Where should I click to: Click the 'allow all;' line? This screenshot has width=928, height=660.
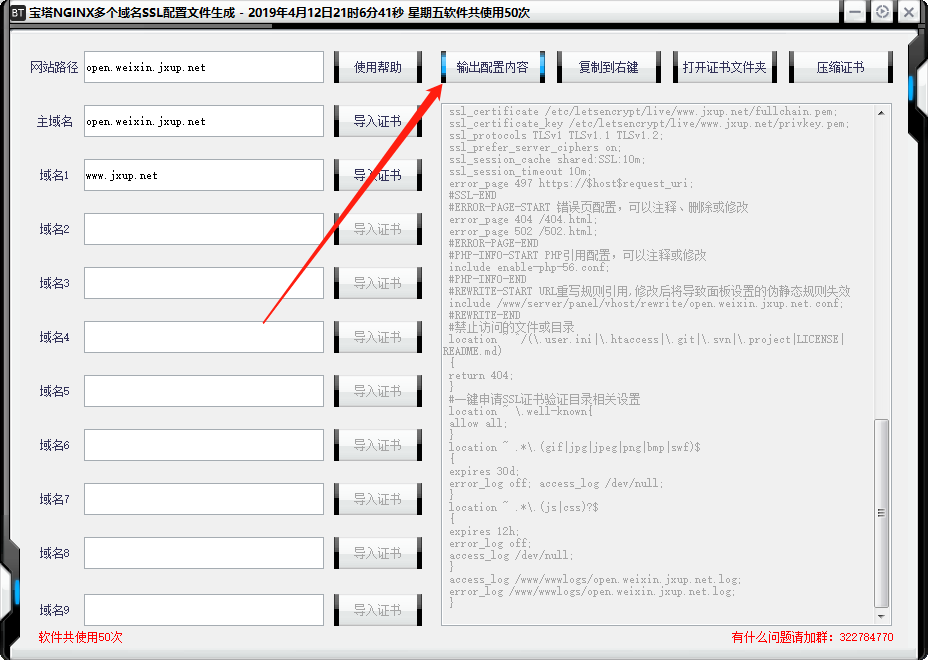point(478,423)
